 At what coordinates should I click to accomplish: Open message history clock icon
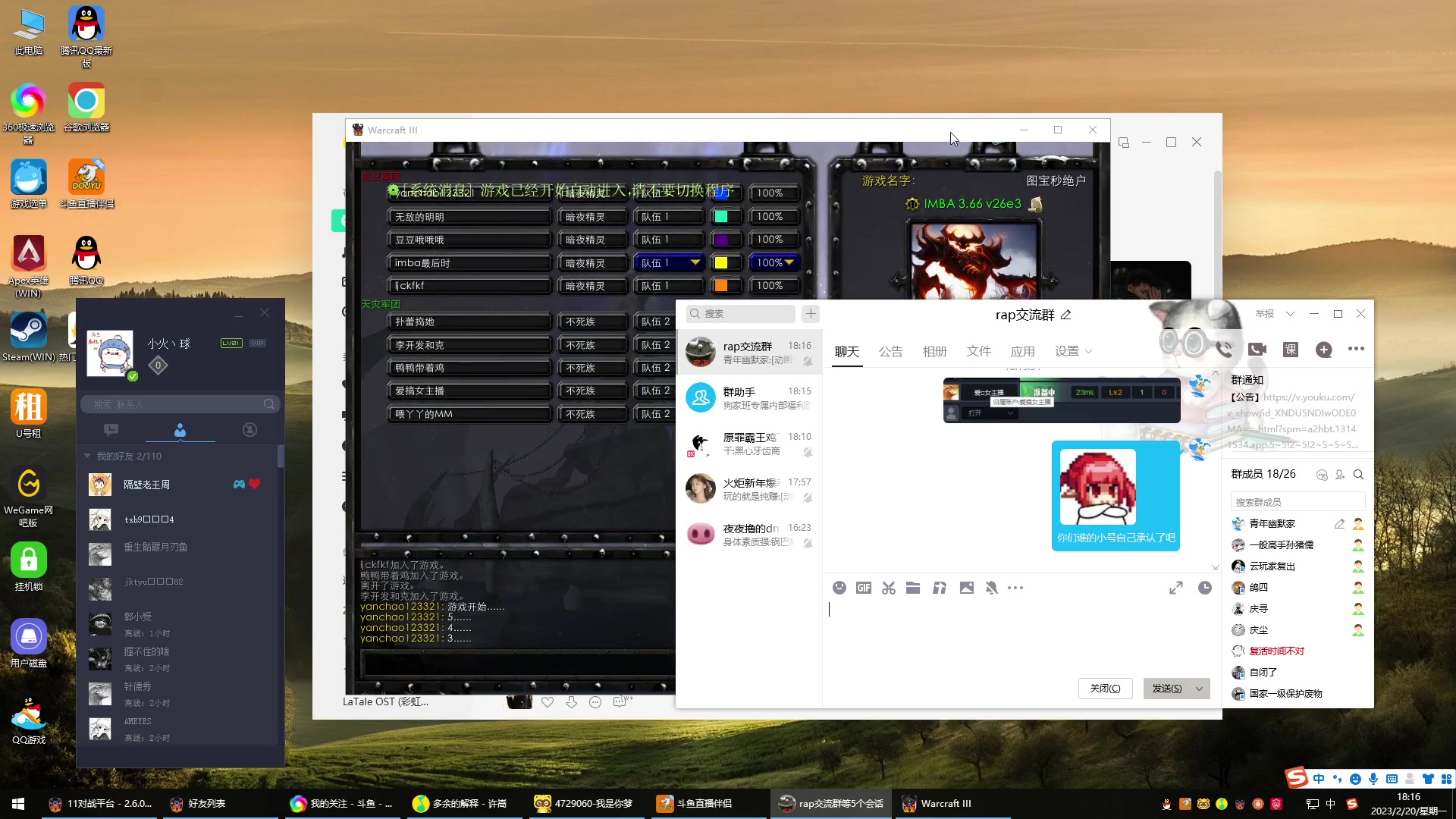[1204, 588]
